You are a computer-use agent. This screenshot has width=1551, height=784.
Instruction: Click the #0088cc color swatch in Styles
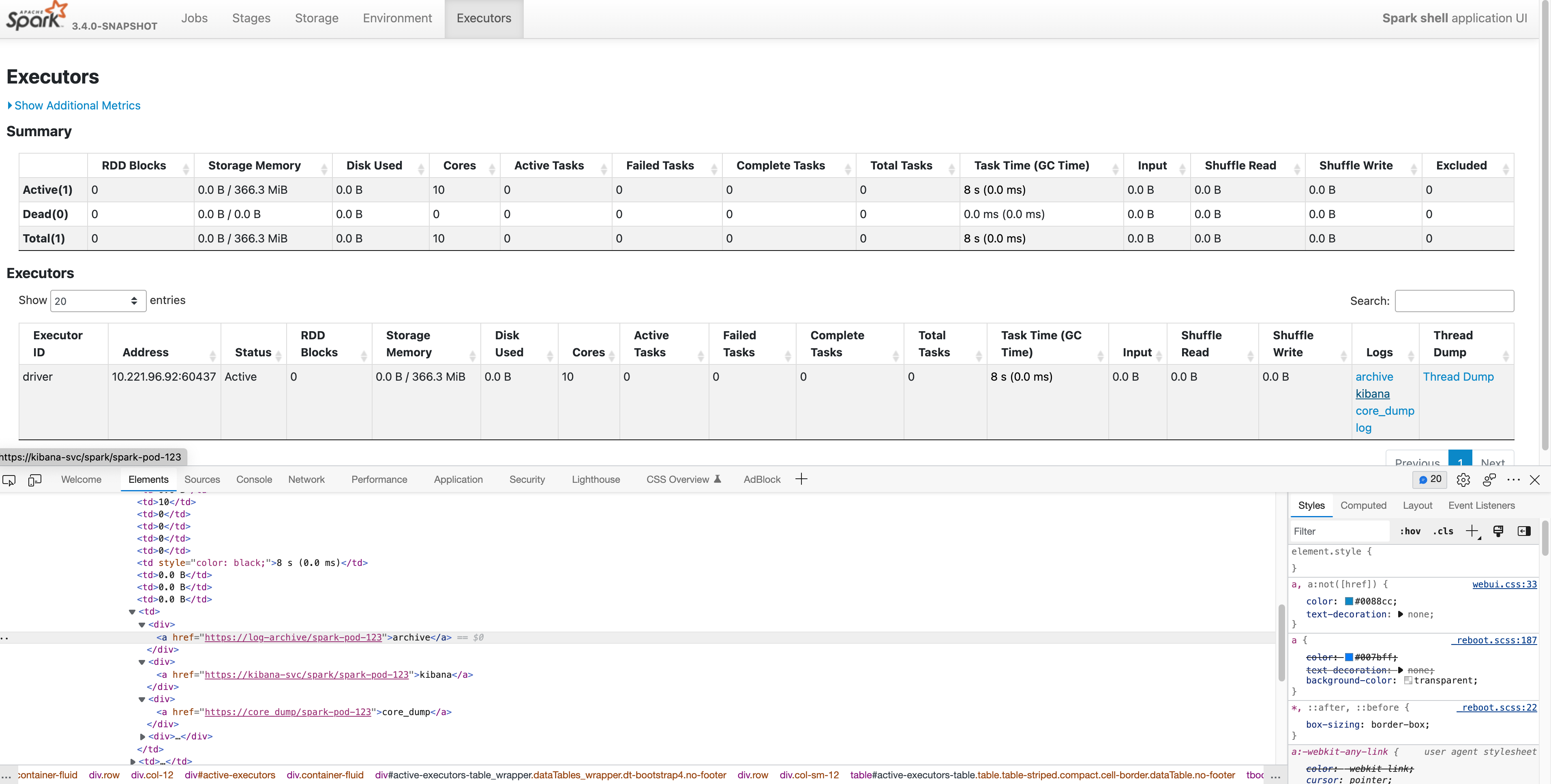tap(1349, 601)
